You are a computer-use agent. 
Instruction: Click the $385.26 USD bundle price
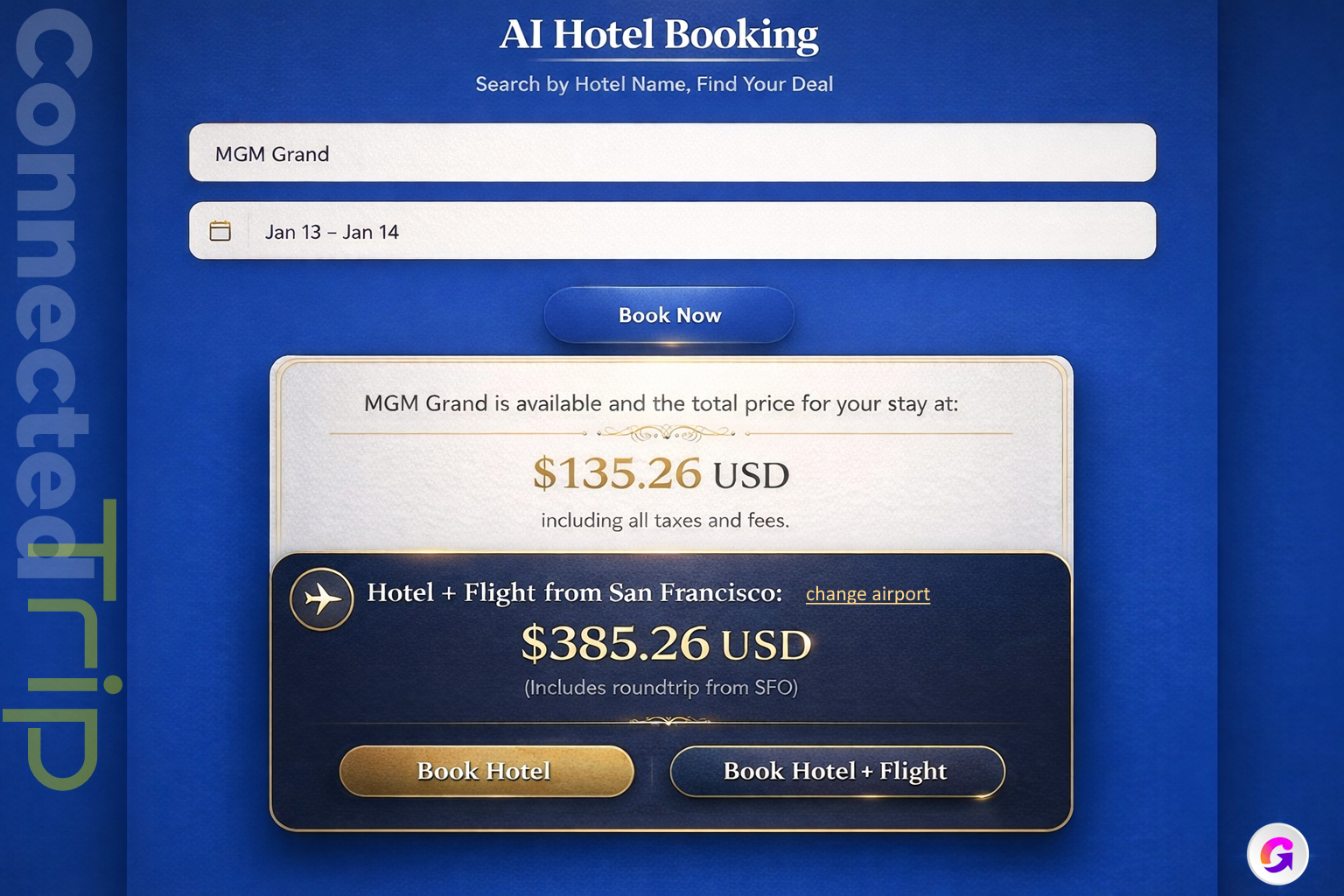coord(667,645)
